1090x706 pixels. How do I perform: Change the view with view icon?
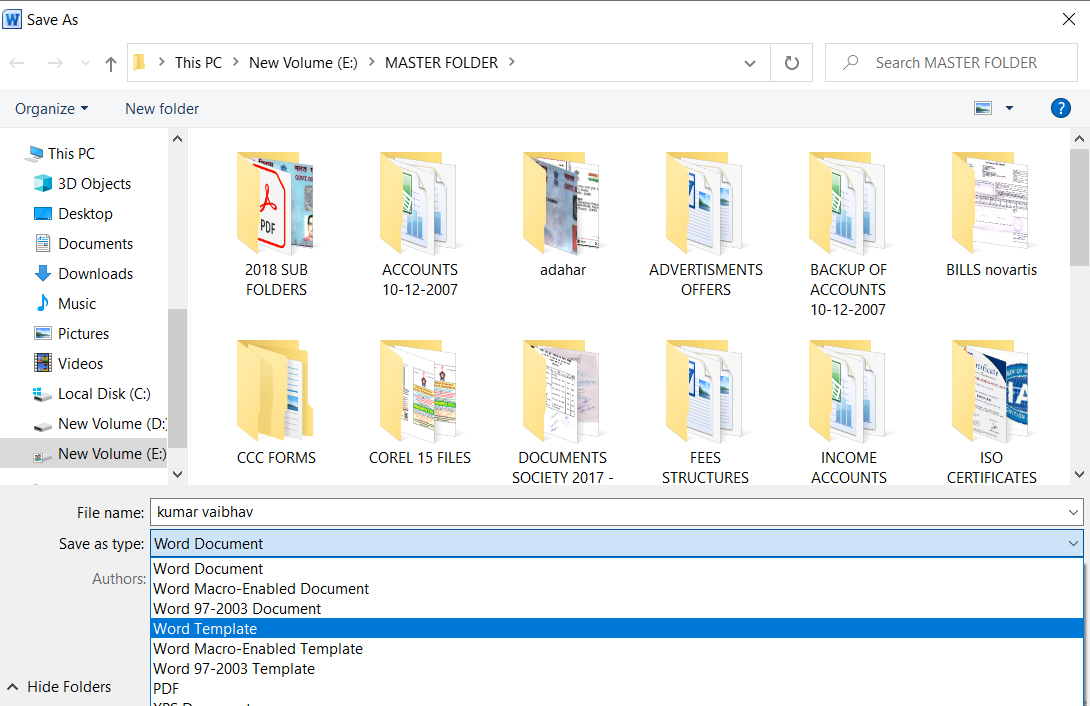coord(982,108)
